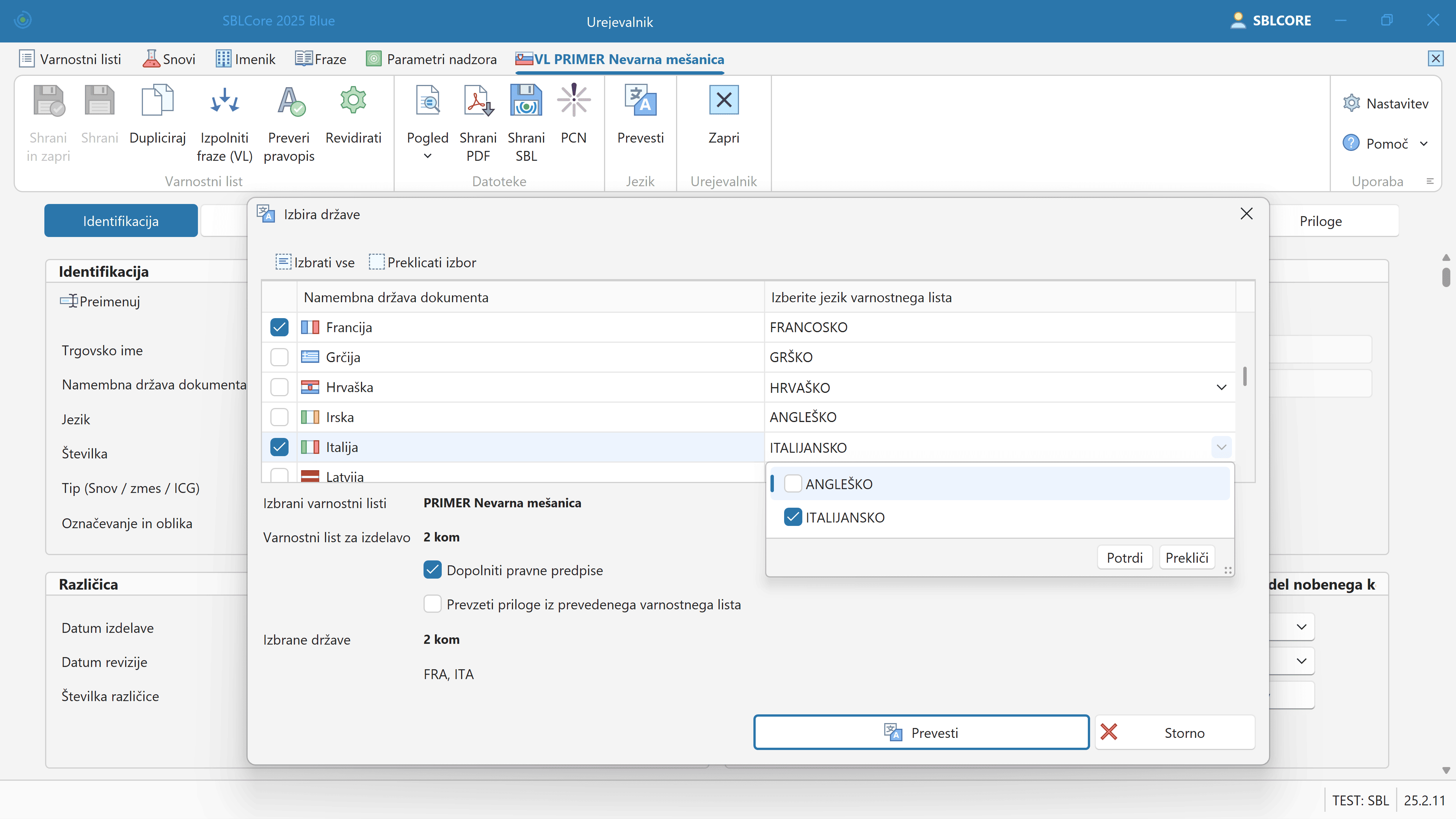1456x819 pixels.
Task: Click the Shrani PDF icon
Action: click(x=478, y=100)
